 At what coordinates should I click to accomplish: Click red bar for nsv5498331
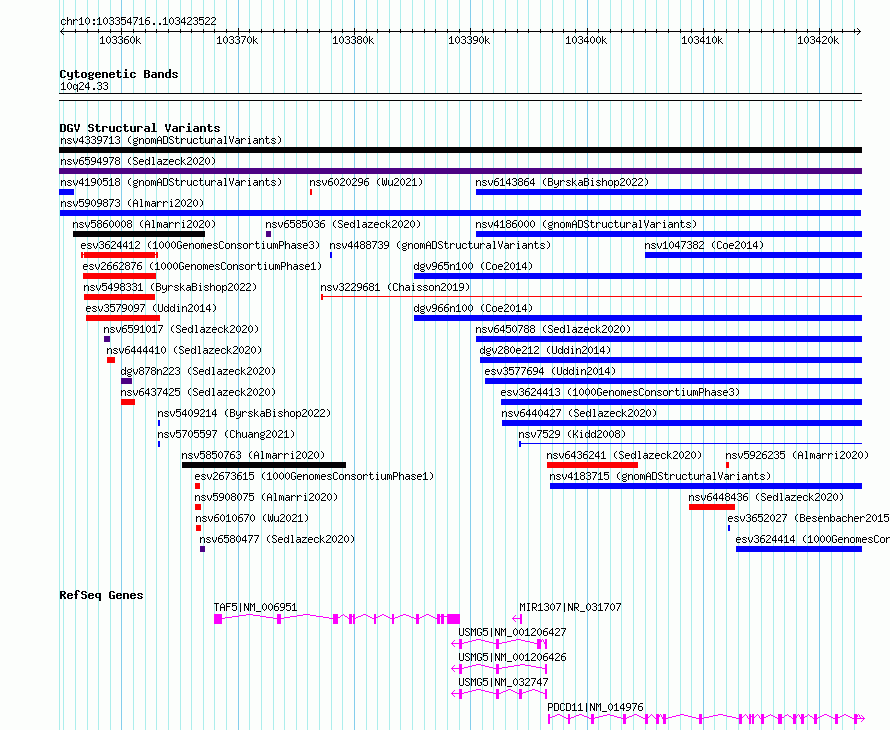pyautogui.click(x=119, y=297)
